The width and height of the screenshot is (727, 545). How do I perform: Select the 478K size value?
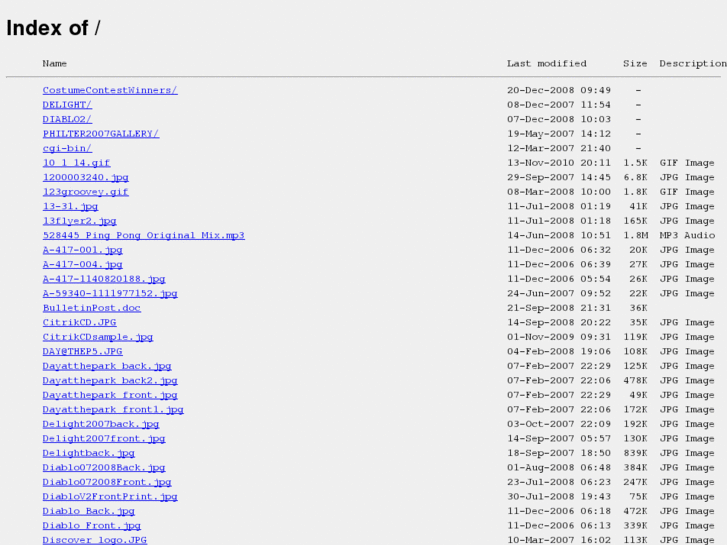[x=635, y=380]
